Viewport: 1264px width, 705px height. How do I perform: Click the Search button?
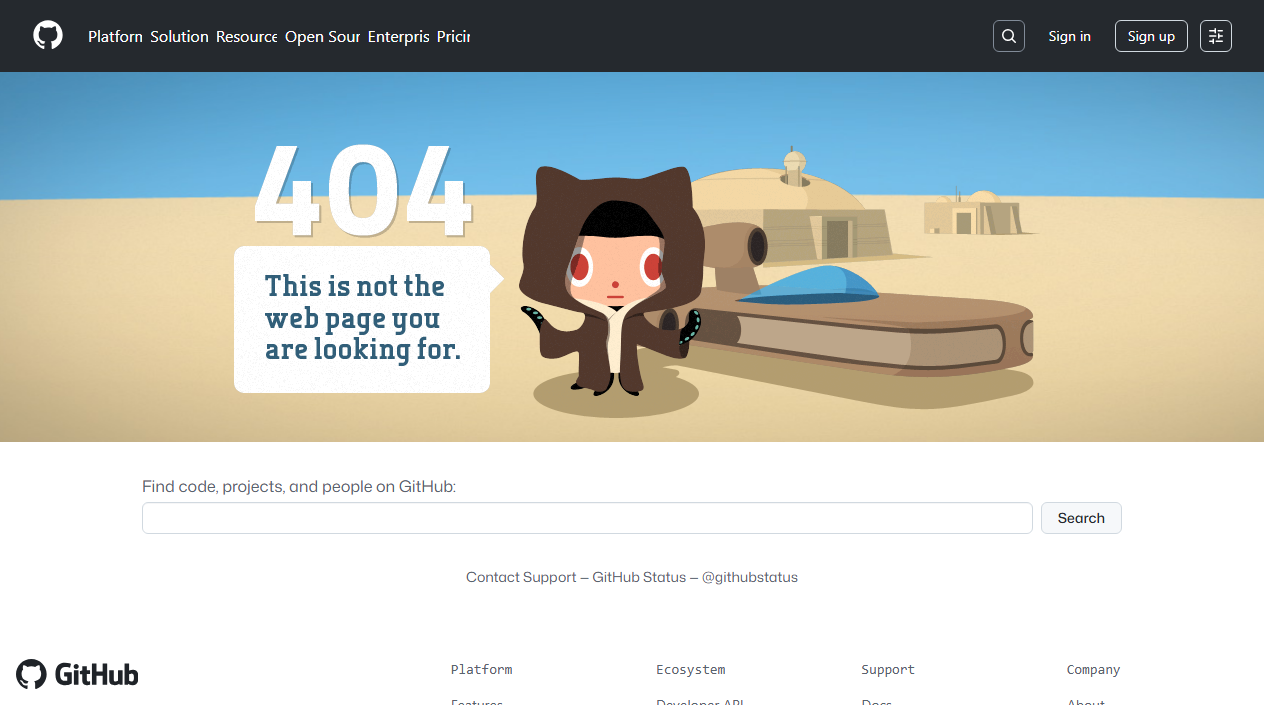pyautogui.click(x=1081, y=518)
